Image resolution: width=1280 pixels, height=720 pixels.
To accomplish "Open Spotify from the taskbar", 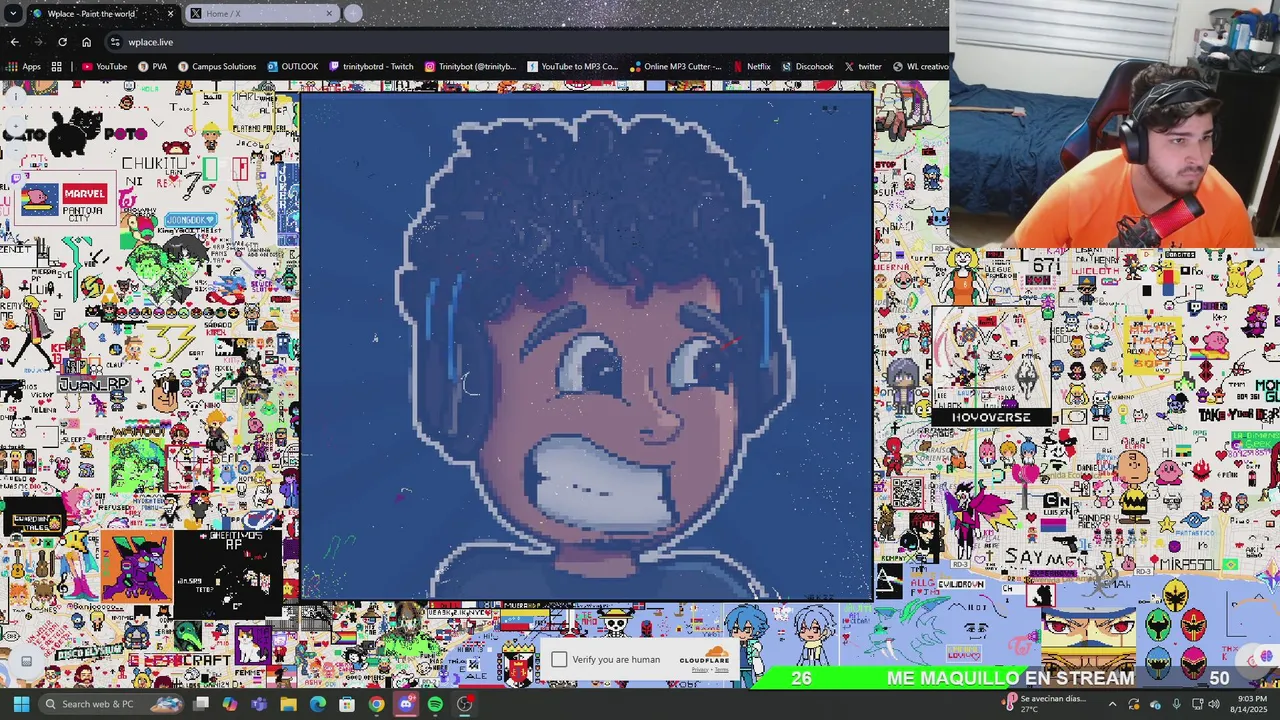I will (435, 704).
